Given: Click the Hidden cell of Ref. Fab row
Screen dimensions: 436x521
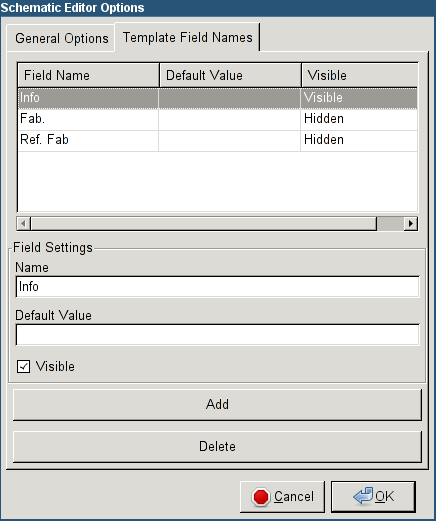Looking at the screenshot, I should pyautogui.click(x=359, y=140).
